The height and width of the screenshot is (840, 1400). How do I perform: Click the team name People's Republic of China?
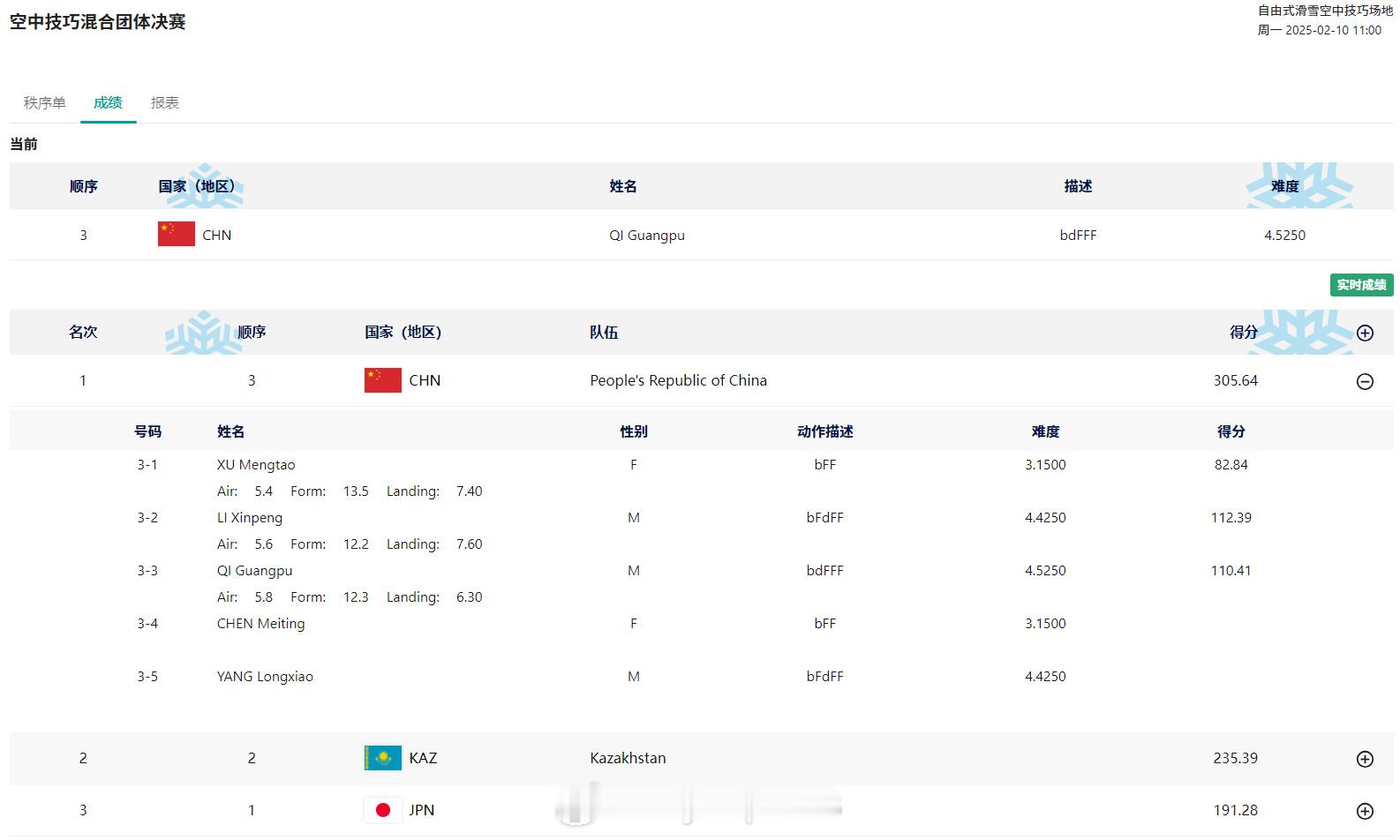(678, 380)
